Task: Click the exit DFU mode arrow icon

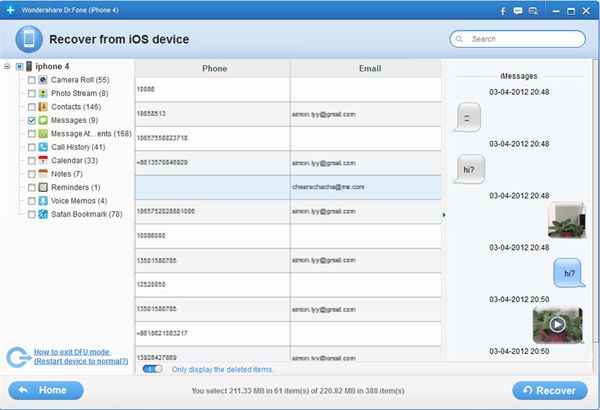Action: click(18, 358)
